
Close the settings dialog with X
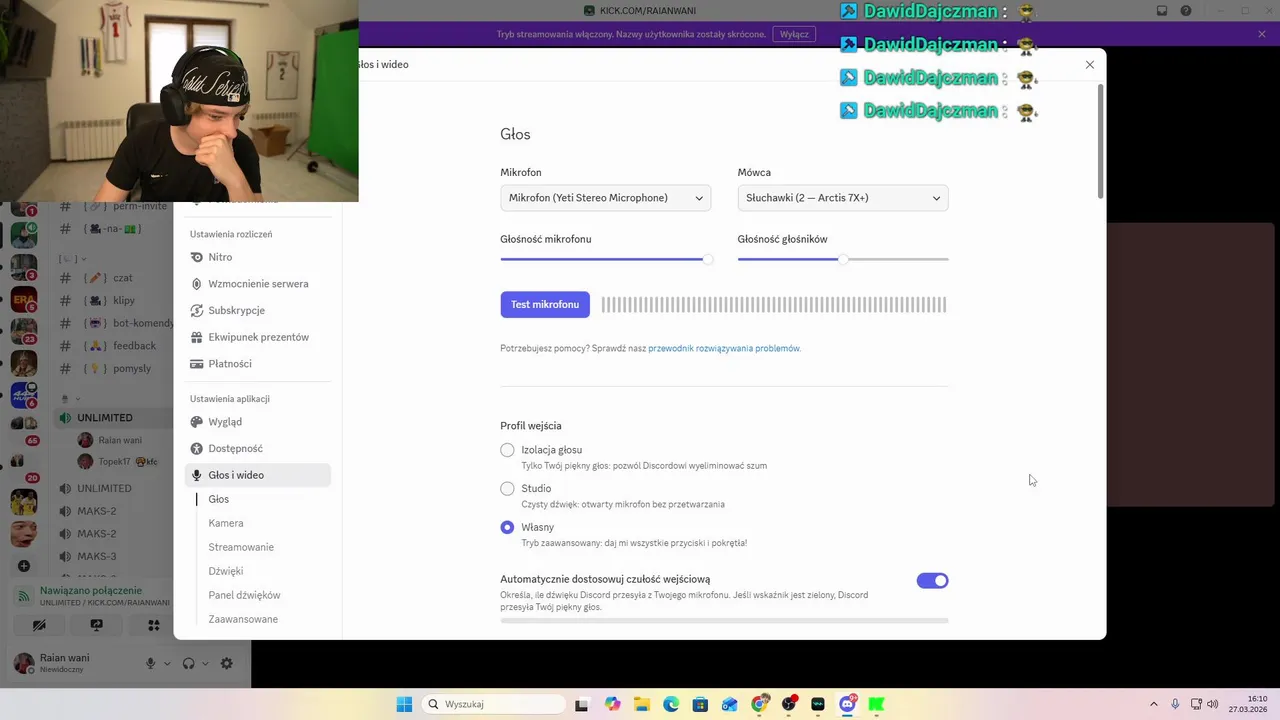pos(1090,64)
